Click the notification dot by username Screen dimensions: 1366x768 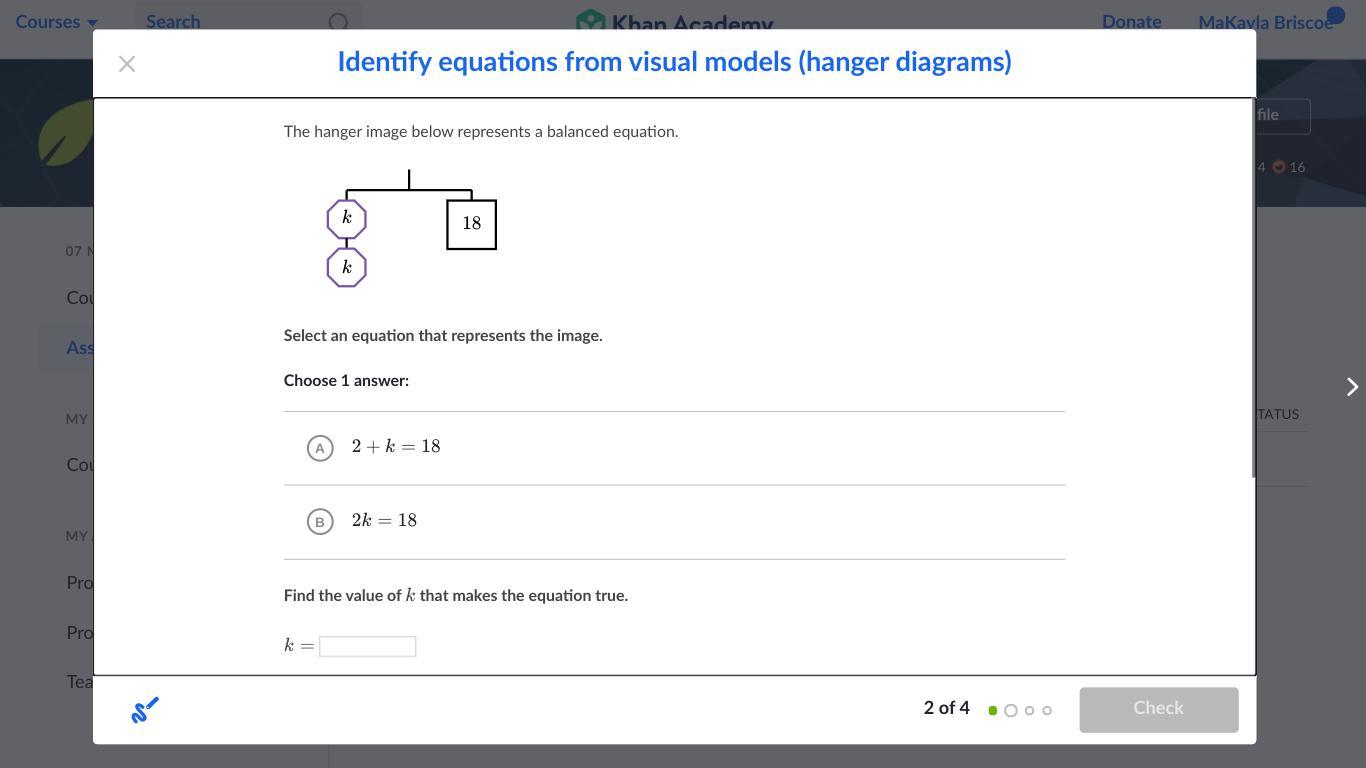pyautogui.click(x=1335, y=15)
